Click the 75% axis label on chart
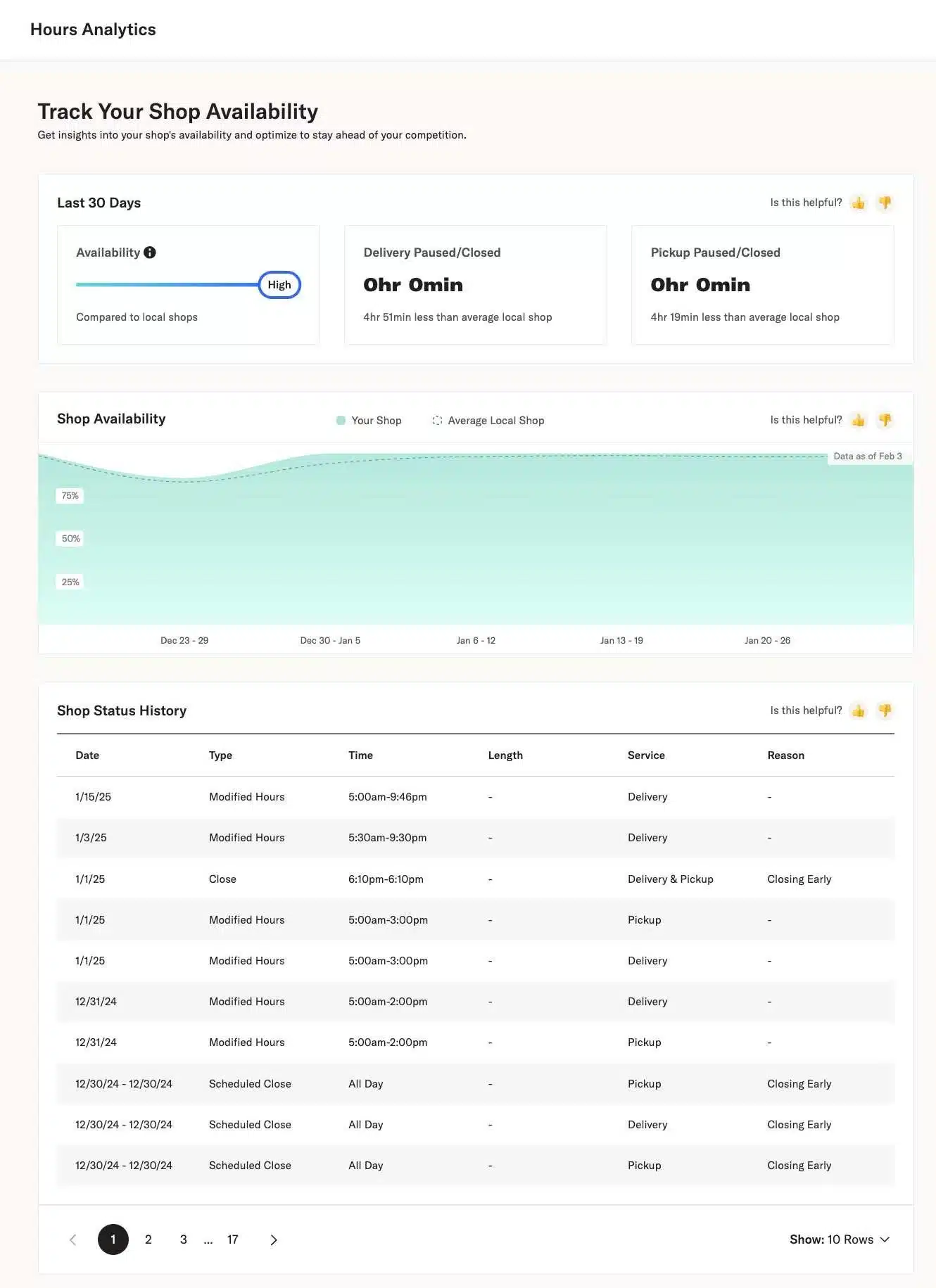The image size is (936, 1288). 70,496
